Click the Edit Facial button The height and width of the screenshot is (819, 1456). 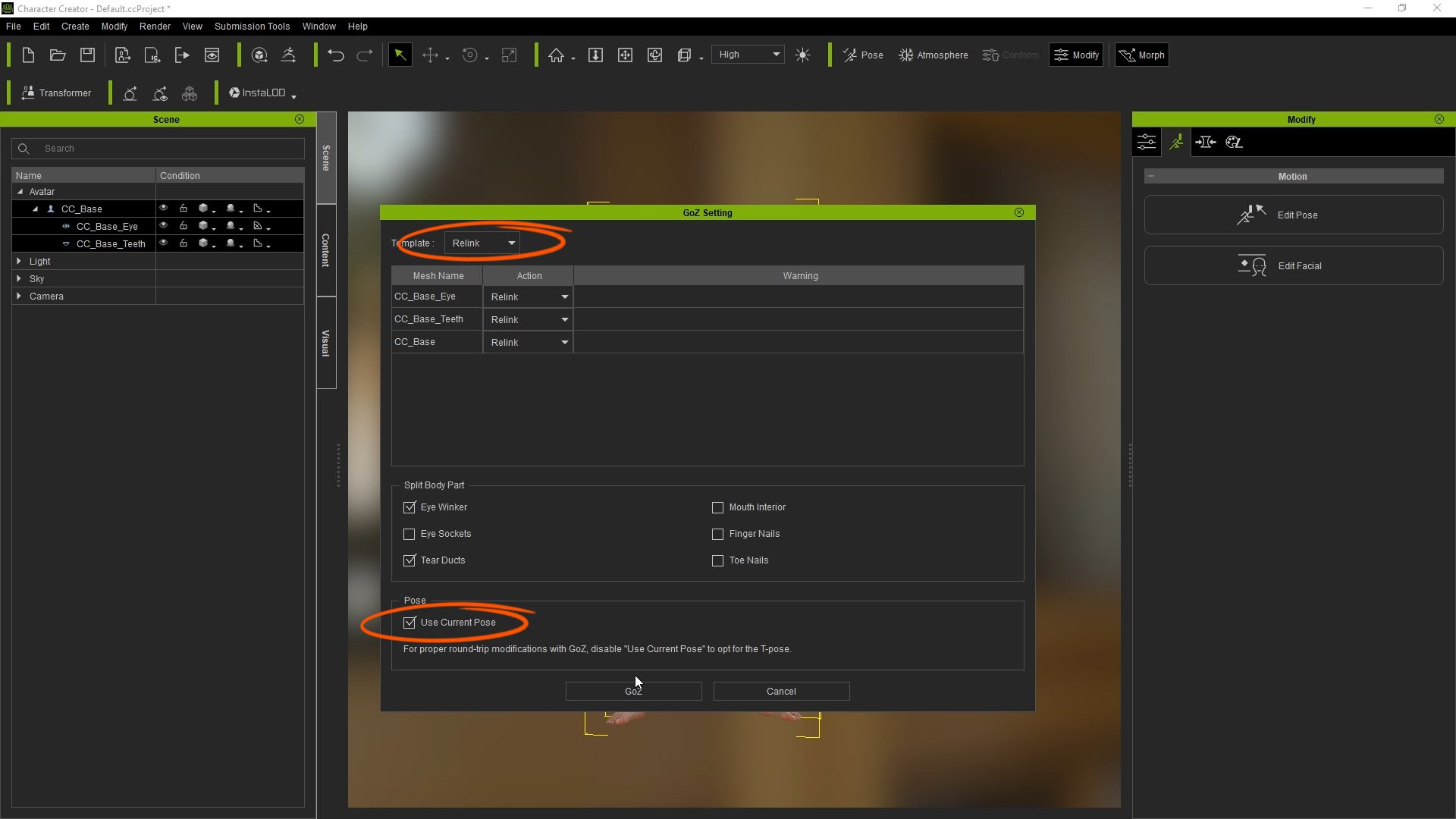click(1293, 265)
